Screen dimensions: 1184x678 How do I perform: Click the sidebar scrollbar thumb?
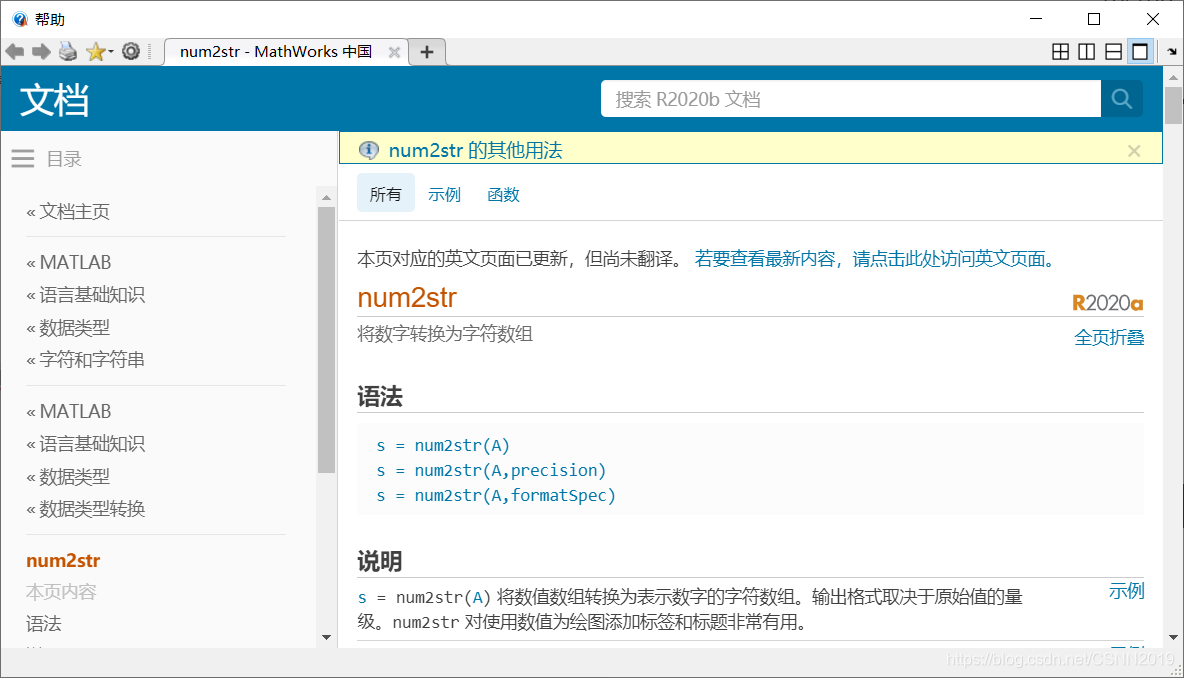[x=326, y=340]
